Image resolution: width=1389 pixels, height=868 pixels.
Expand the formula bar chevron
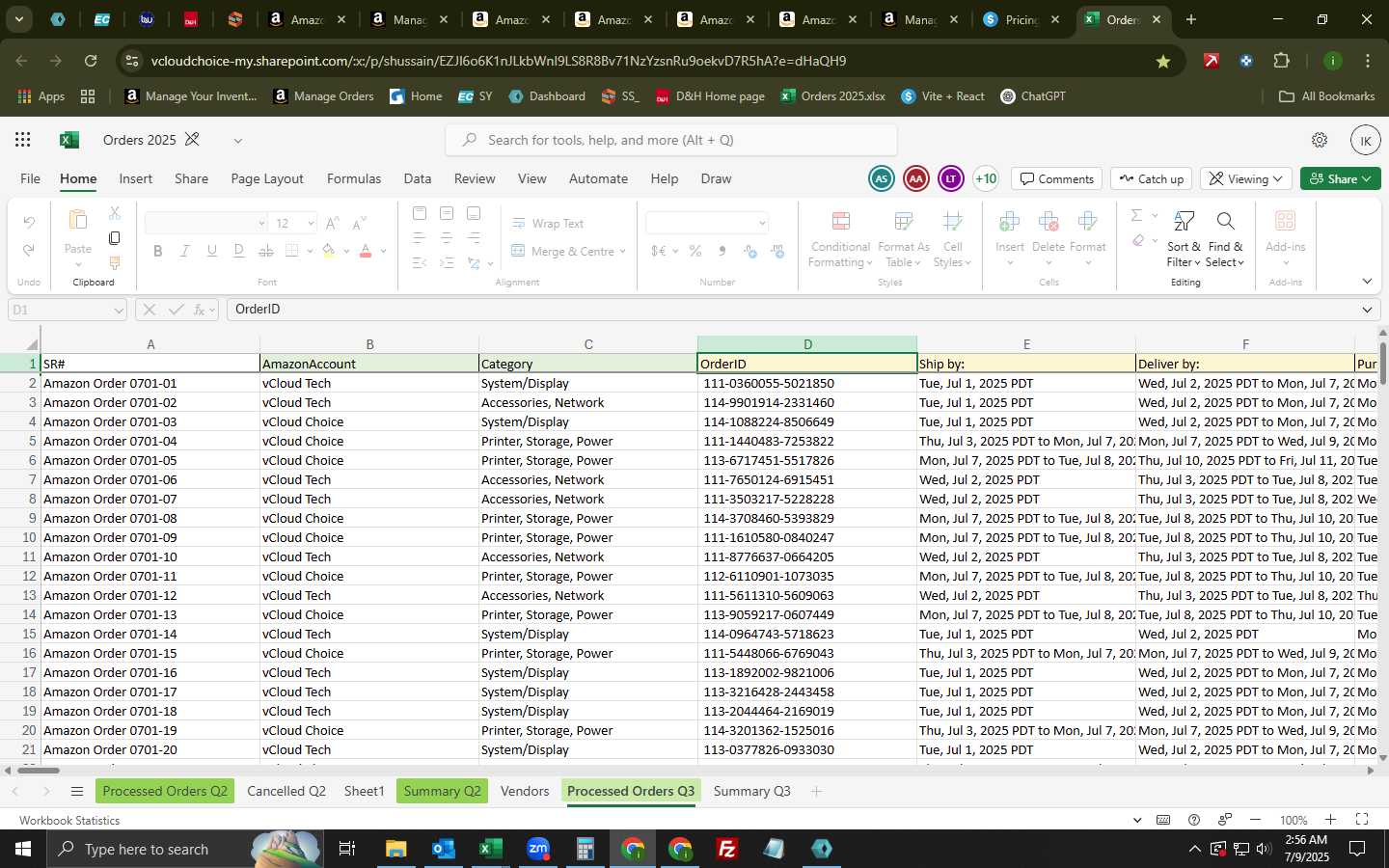point(1367,310)
